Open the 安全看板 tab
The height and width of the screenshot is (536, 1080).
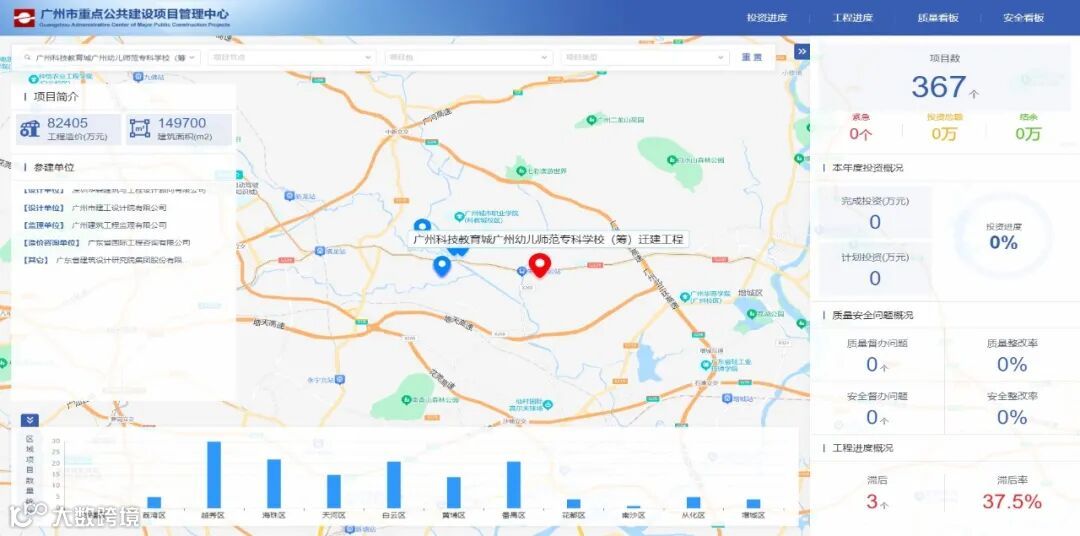click(x=1024, y=18)
